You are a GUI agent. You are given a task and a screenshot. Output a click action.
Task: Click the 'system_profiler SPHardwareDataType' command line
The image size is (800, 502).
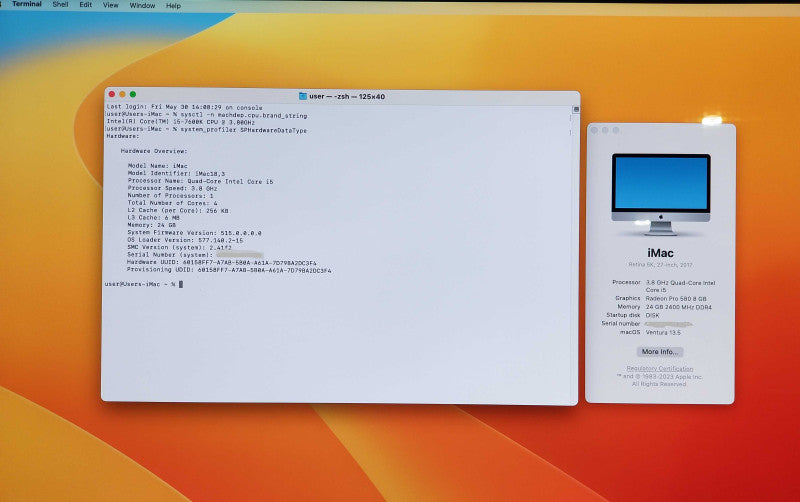point(206,130)
